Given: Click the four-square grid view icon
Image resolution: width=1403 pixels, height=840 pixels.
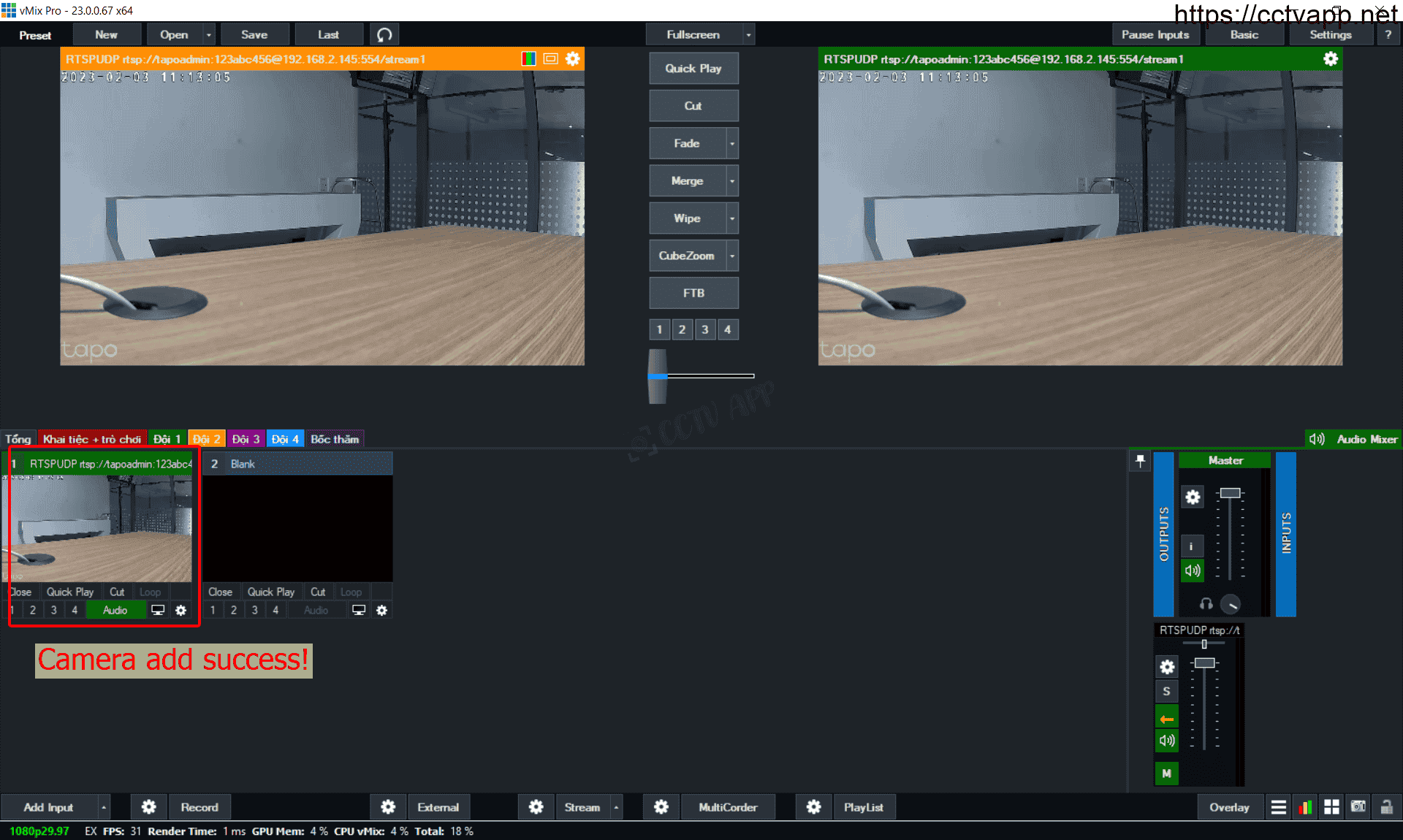Looking at the screenshot, I should [x=1331, y=807].
